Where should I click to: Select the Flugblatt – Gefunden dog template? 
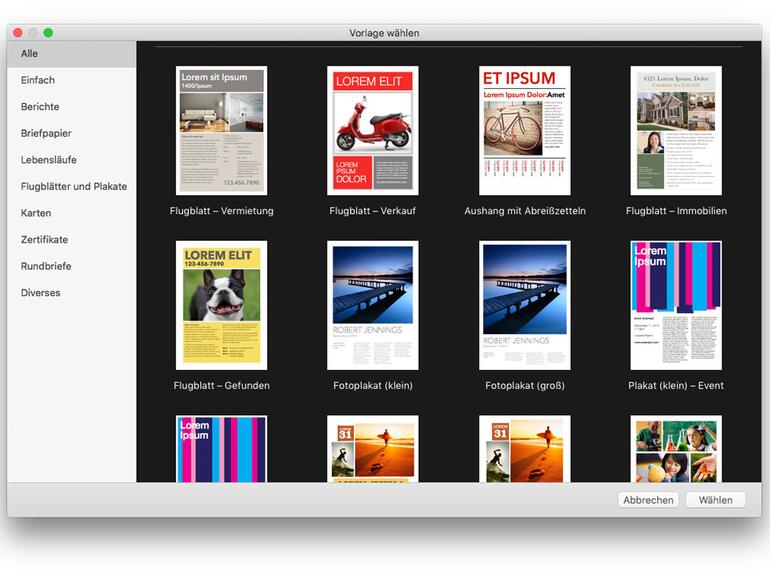point(221,305)
